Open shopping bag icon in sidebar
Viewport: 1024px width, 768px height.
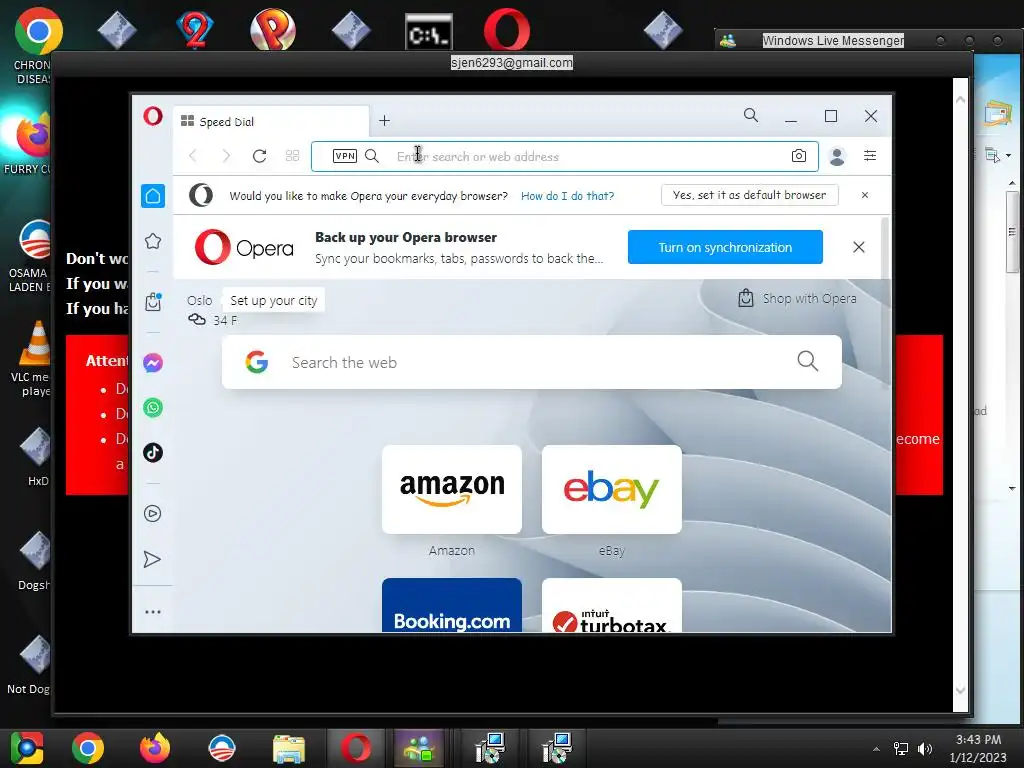point(153,302)
